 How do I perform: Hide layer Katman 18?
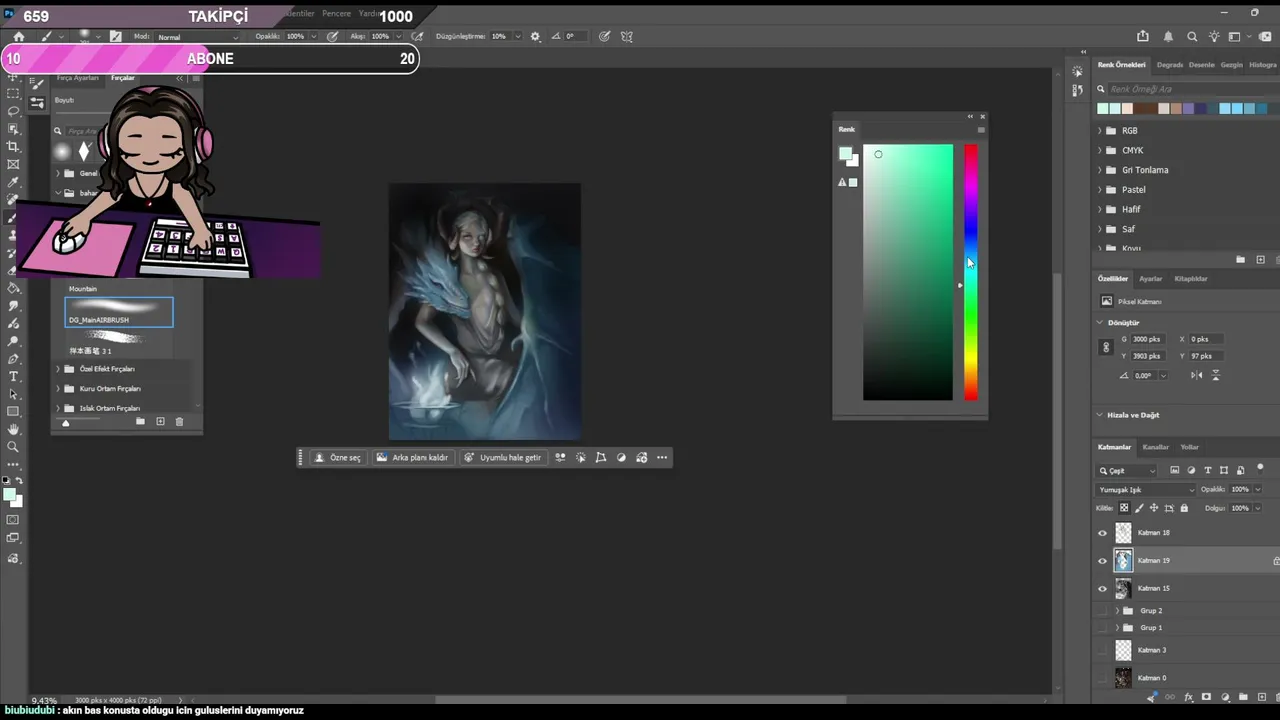(x=1103, y=533)
